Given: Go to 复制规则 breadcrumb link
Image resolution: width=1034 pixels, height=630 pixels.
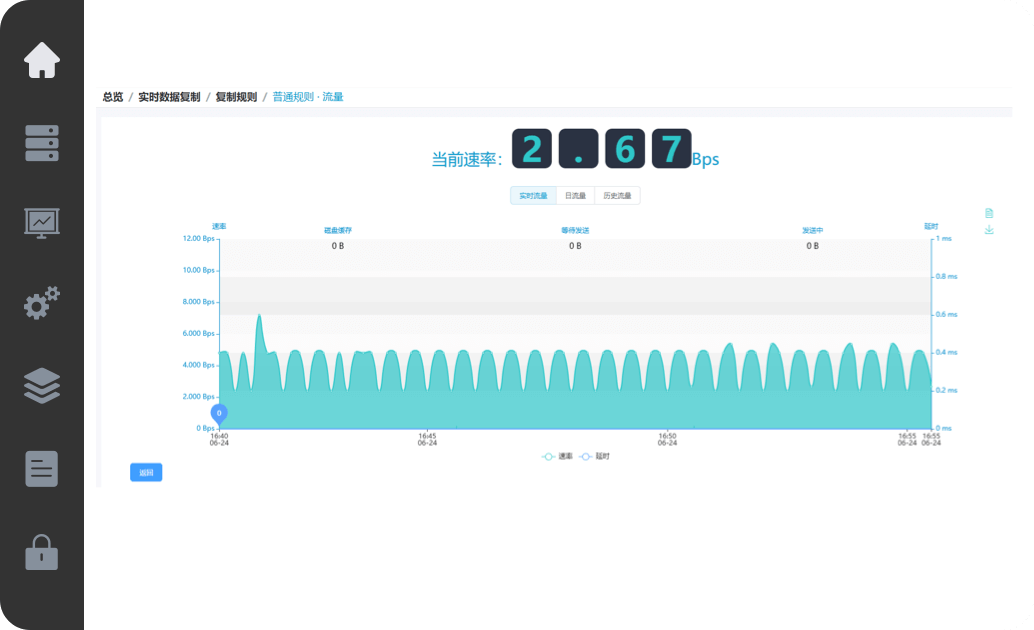Looking at the screenshot, I should (236, 97).
